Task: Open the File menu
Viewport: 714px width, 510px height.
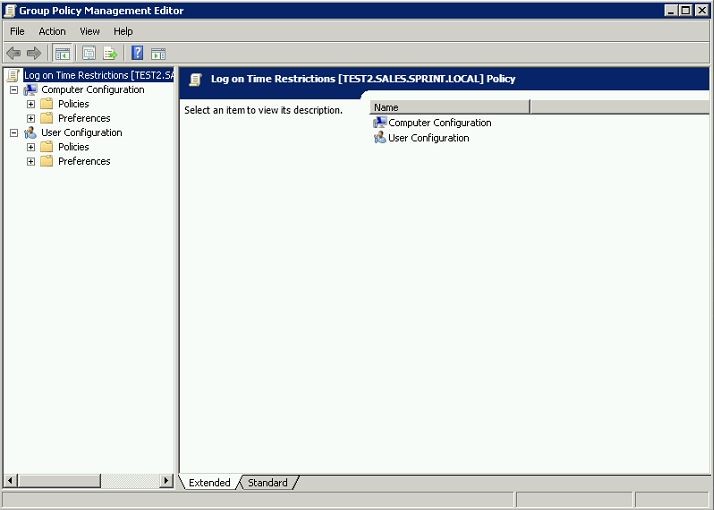Action: pos(17,31)
